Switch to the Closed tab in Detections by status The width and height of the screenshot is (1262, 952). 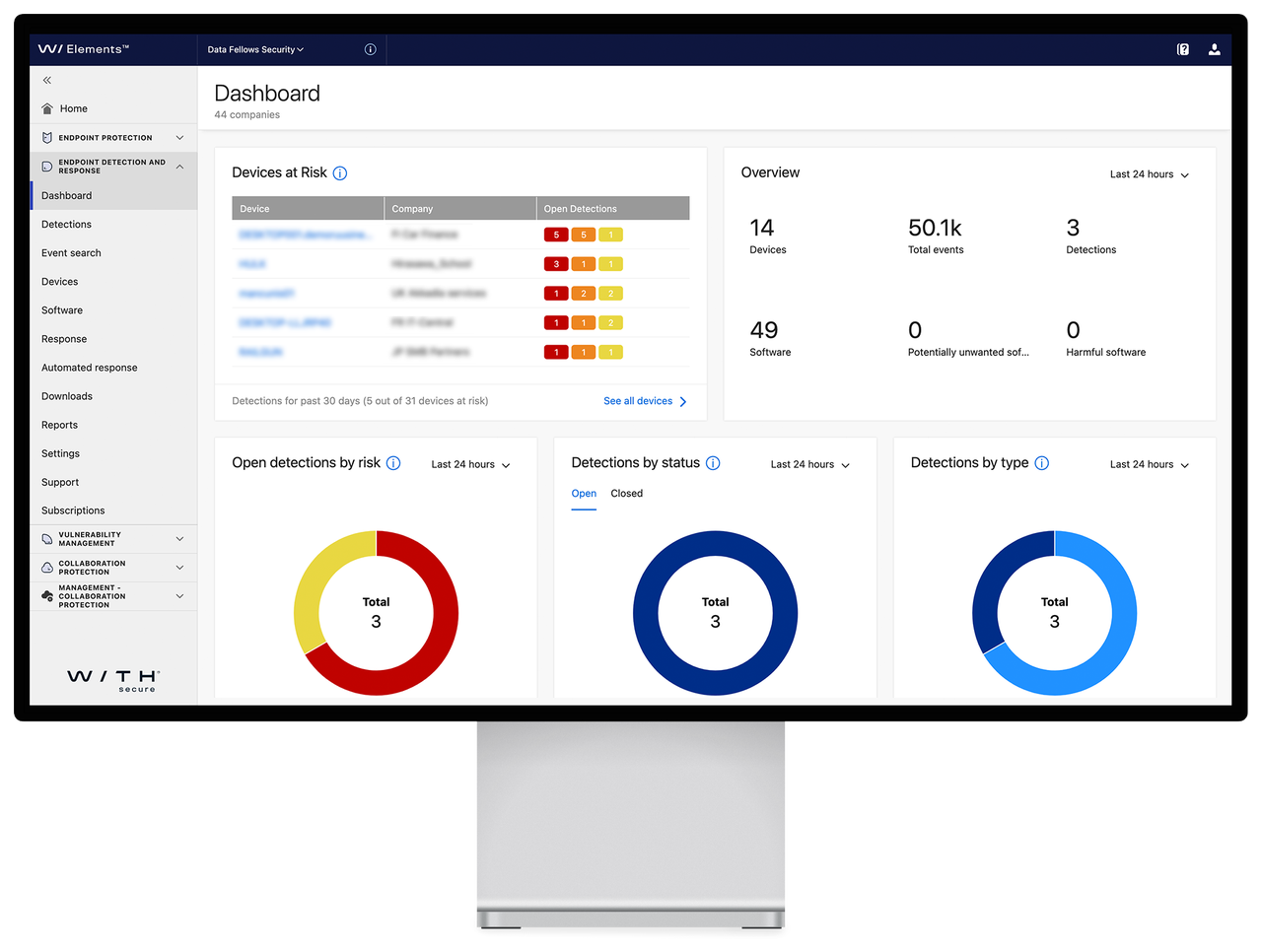(x=626, y=493)
